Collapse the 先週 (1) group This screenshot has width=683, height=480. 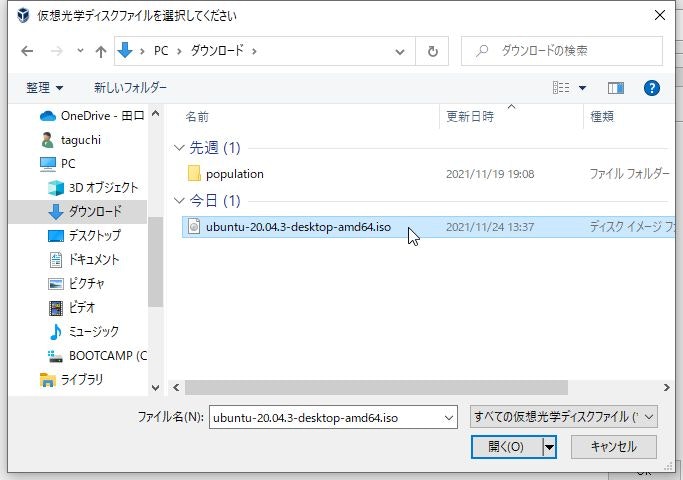point(179,148)
